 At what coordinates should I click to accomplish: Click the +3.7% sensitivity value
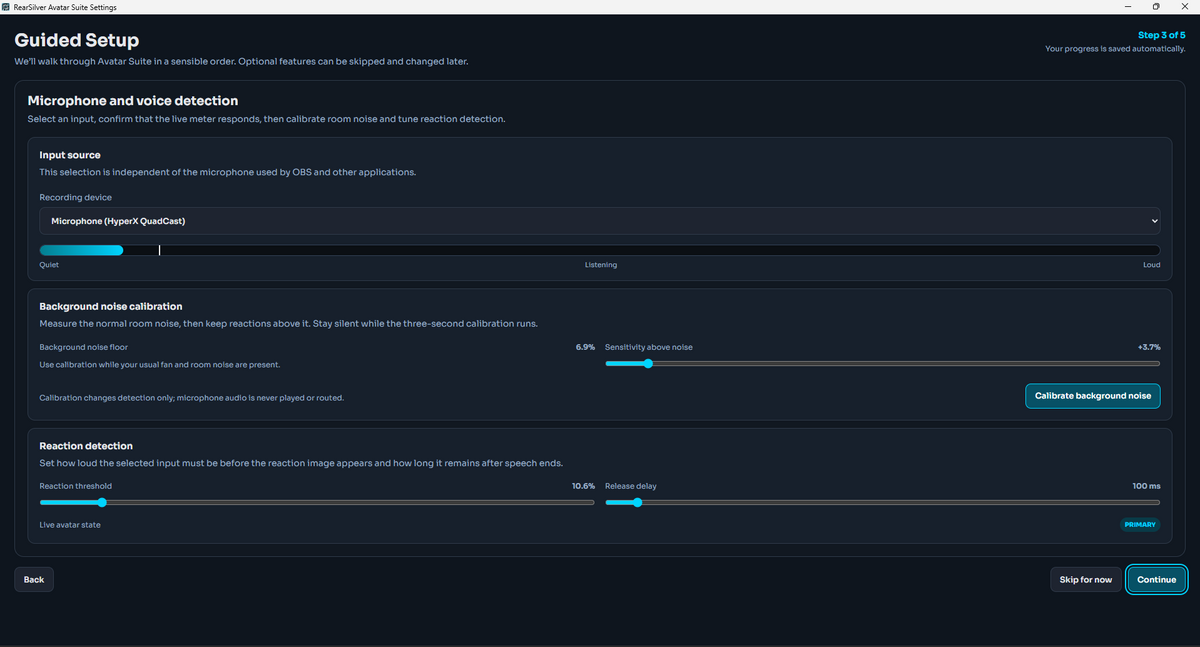(x=1149, y=347)
